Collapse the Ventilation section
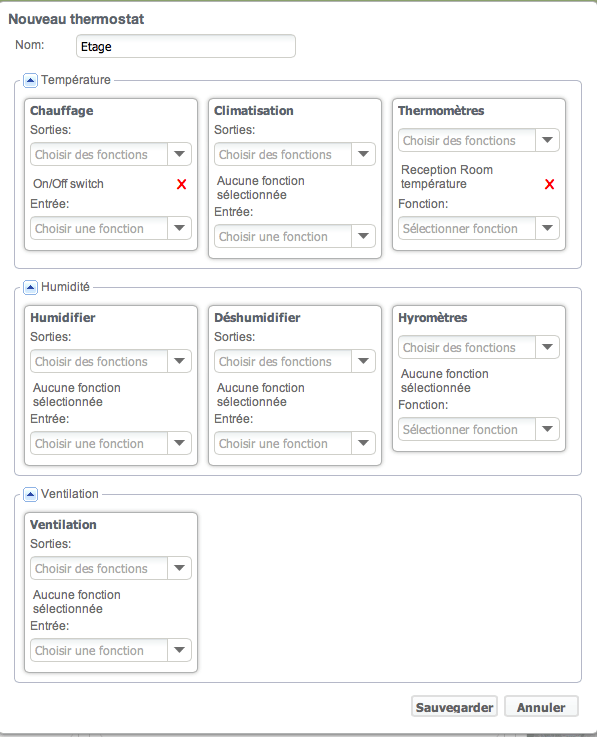The height and width of the screenshot is (737, 597). [30, 494]
